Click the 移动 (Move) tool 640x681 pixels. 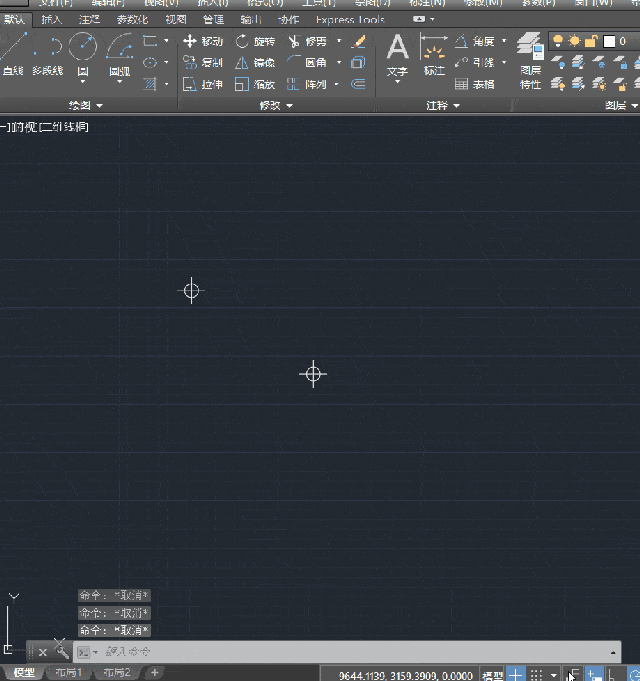[x=203, y=41]
